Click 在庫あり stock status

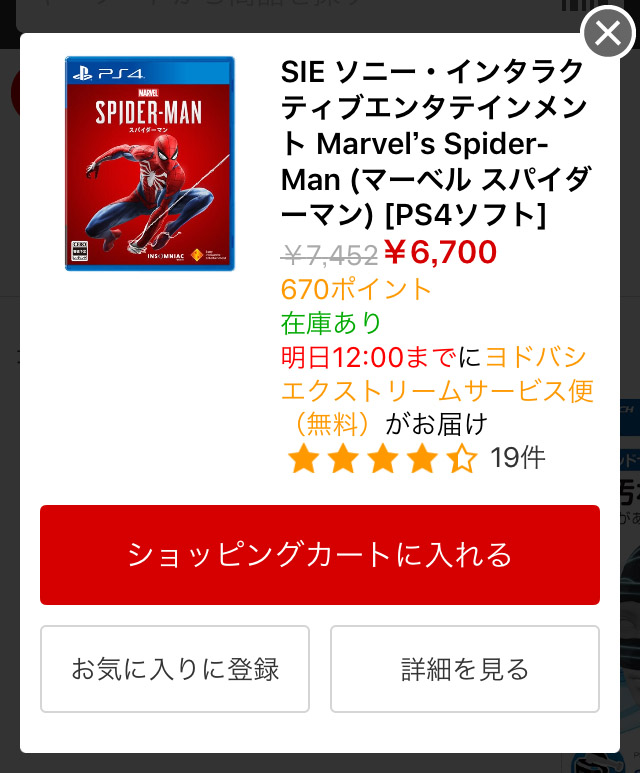331,323
